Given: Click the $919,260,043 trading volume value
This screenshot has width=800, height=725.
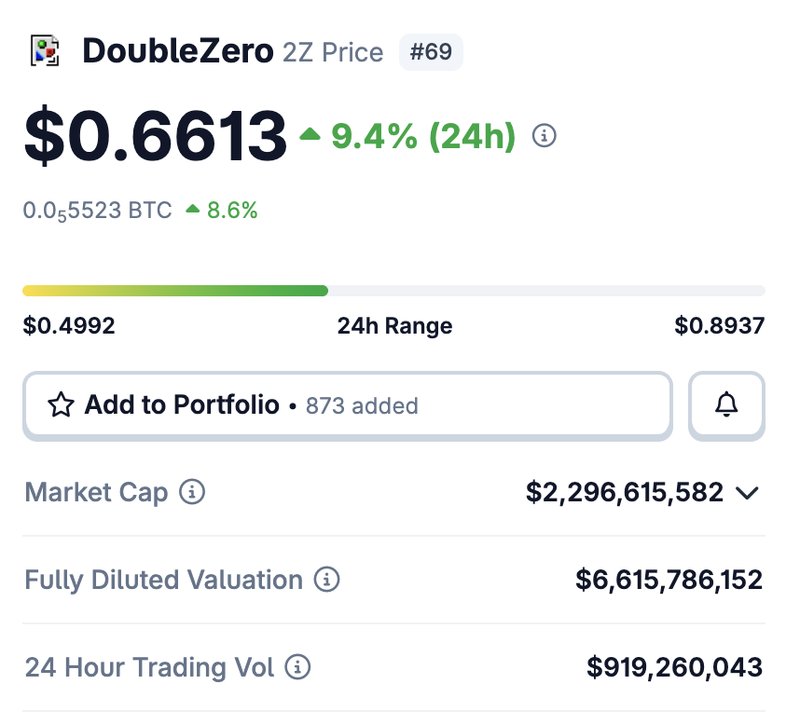Looking at the screenshot, I should 674,667.
